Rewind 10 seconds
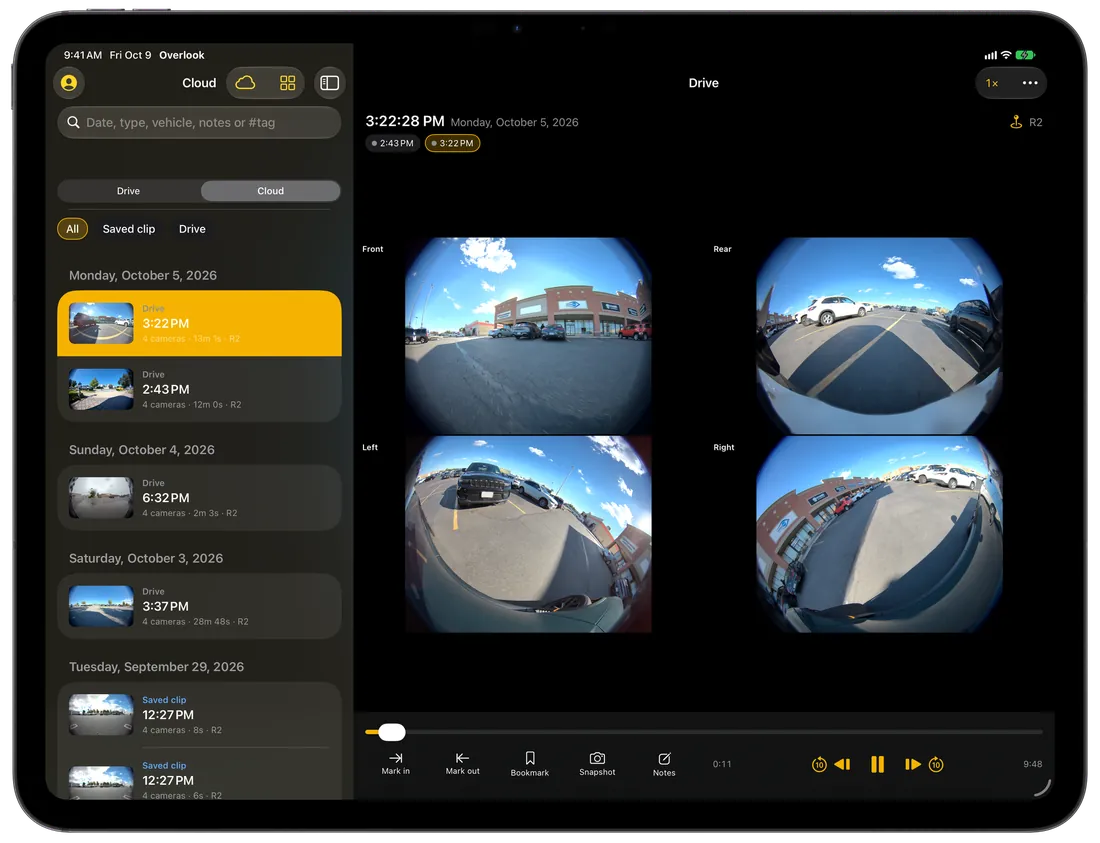Image resolution: width=1100 pixels, height=843 pixels. point(819,764)
